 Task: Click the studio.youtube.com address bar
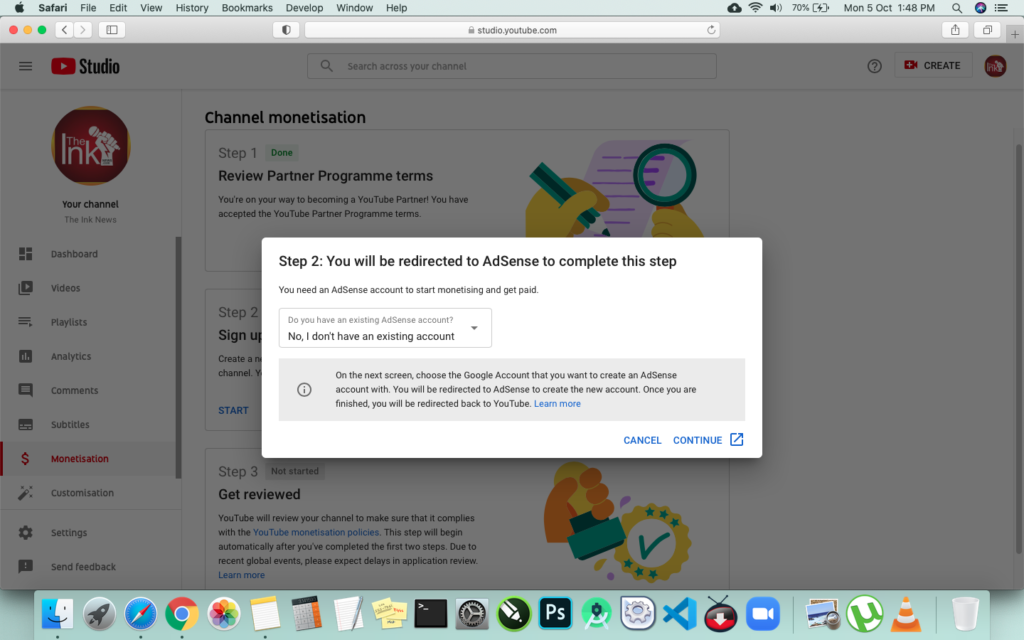pos(512,30)
